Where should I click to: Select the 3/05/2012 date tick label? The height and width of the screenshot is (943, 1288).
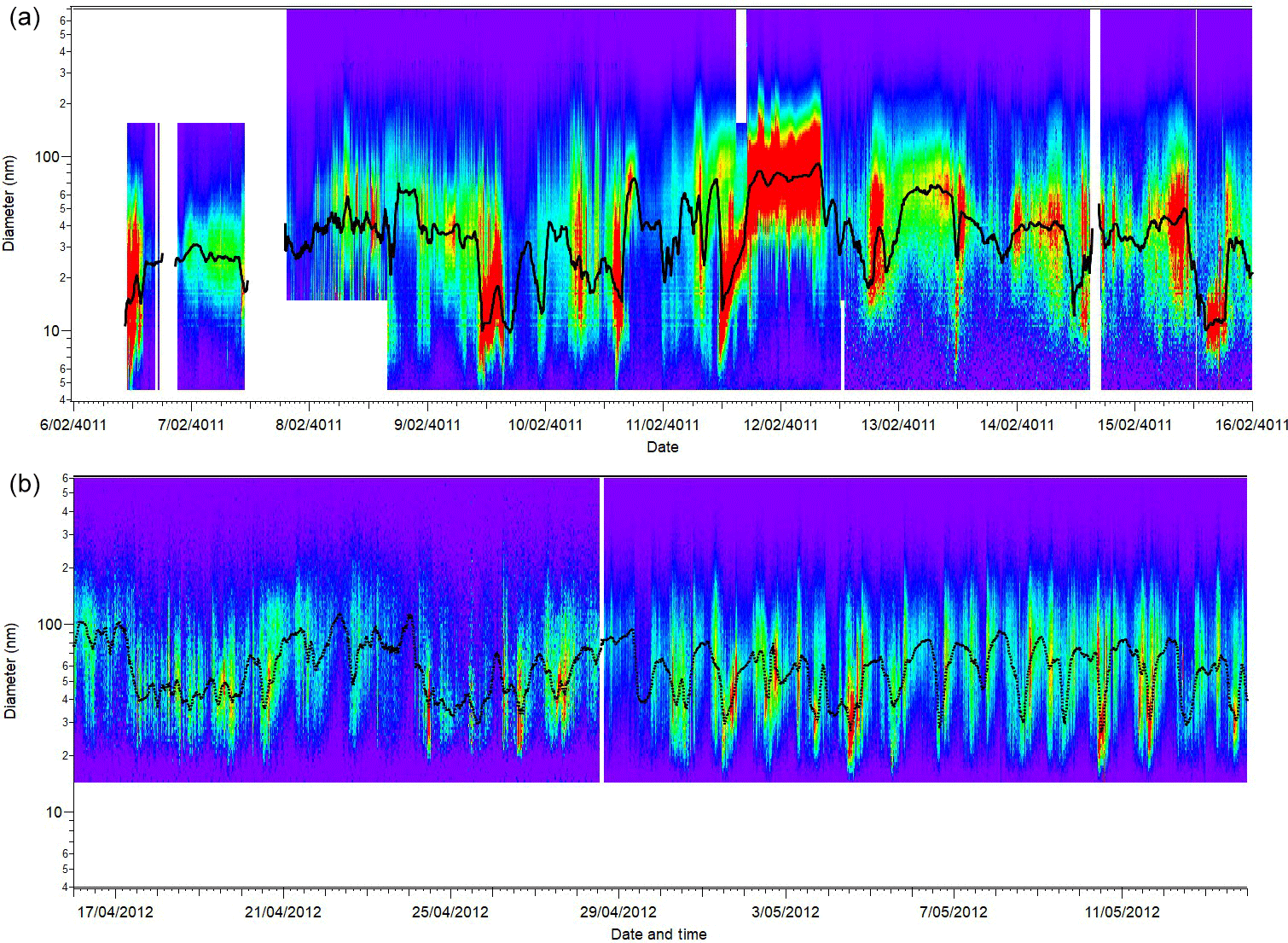coord(786,911)
